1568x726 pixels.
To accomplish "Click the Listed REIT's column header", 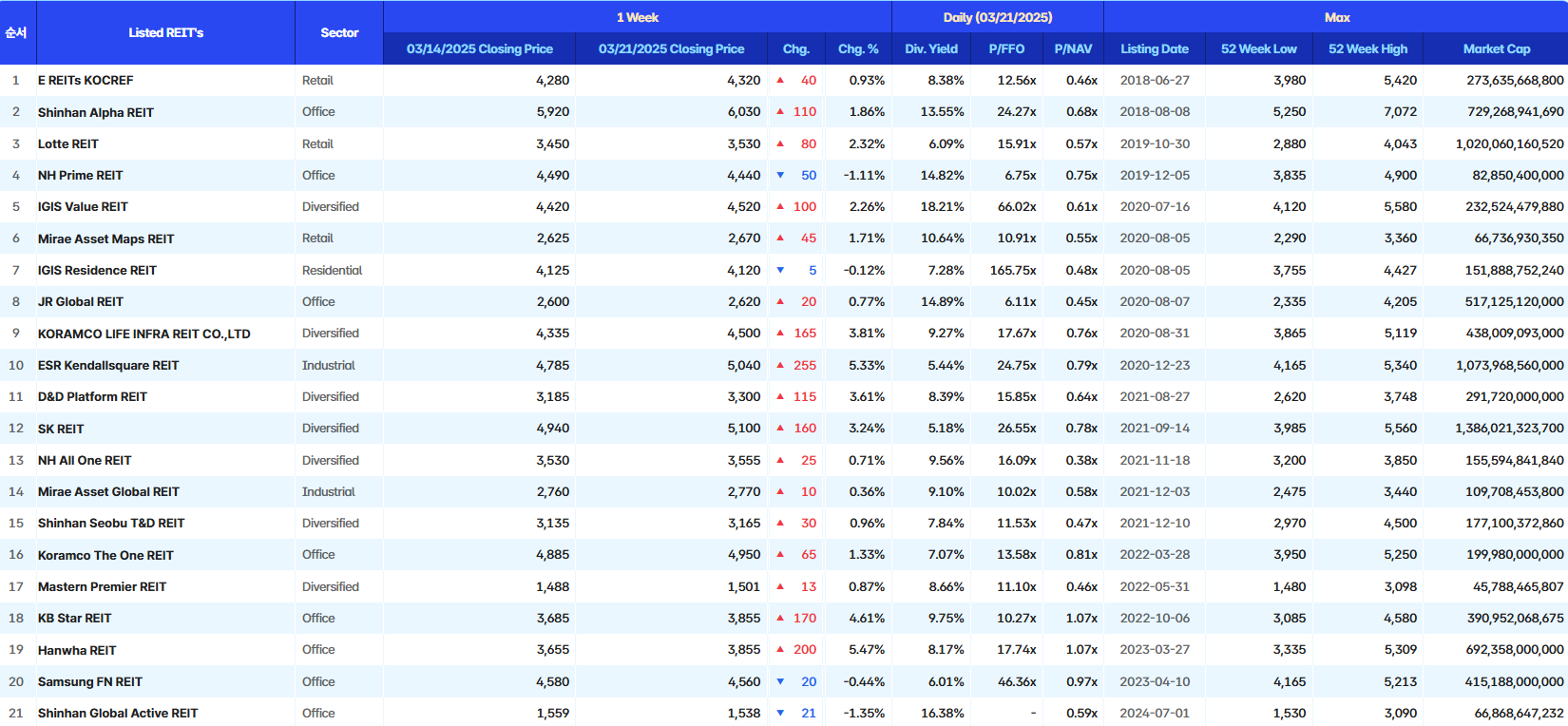I will tap(165, 32).
